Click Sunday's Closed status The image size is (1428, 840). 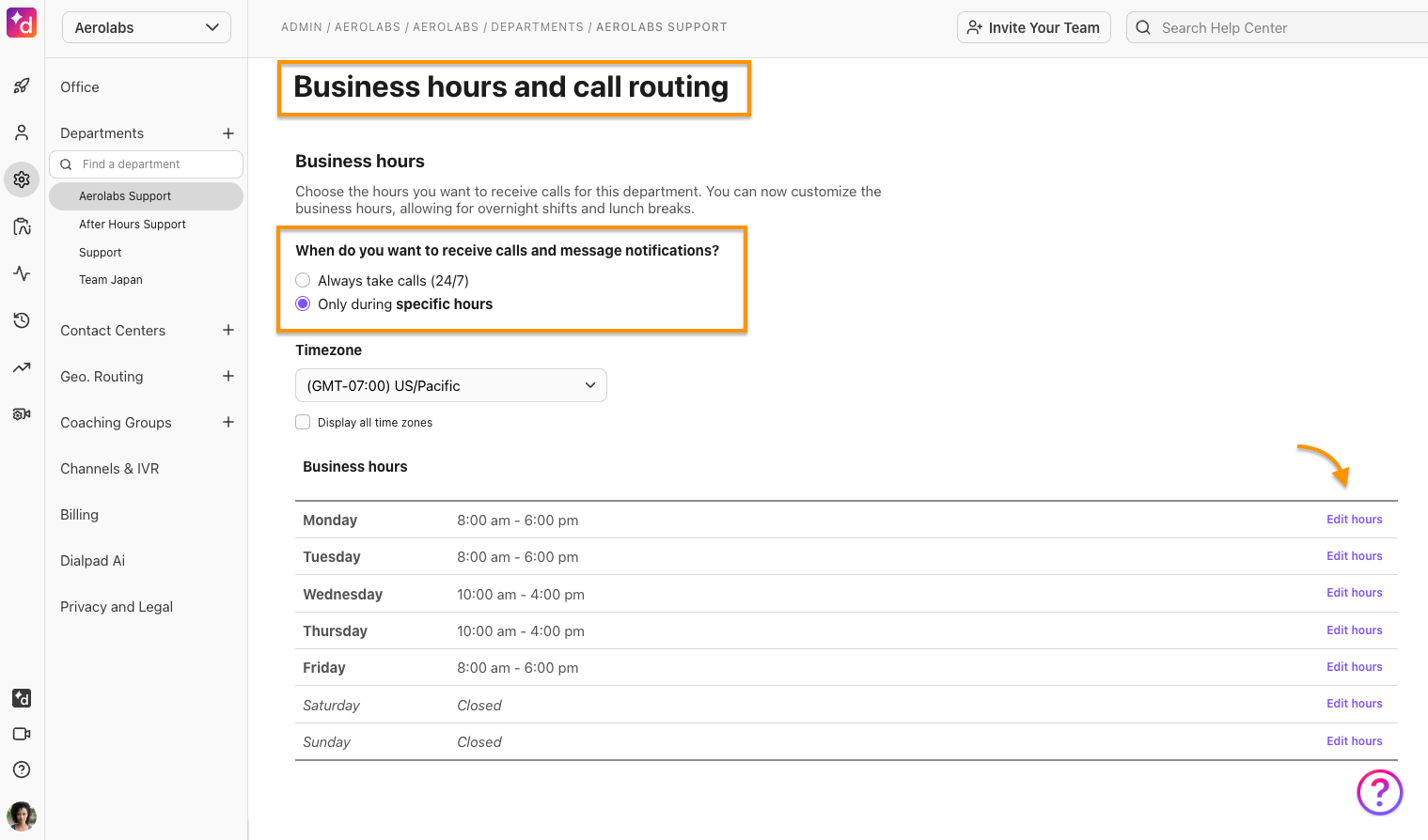pyautogui.click(x=479, y=741)
